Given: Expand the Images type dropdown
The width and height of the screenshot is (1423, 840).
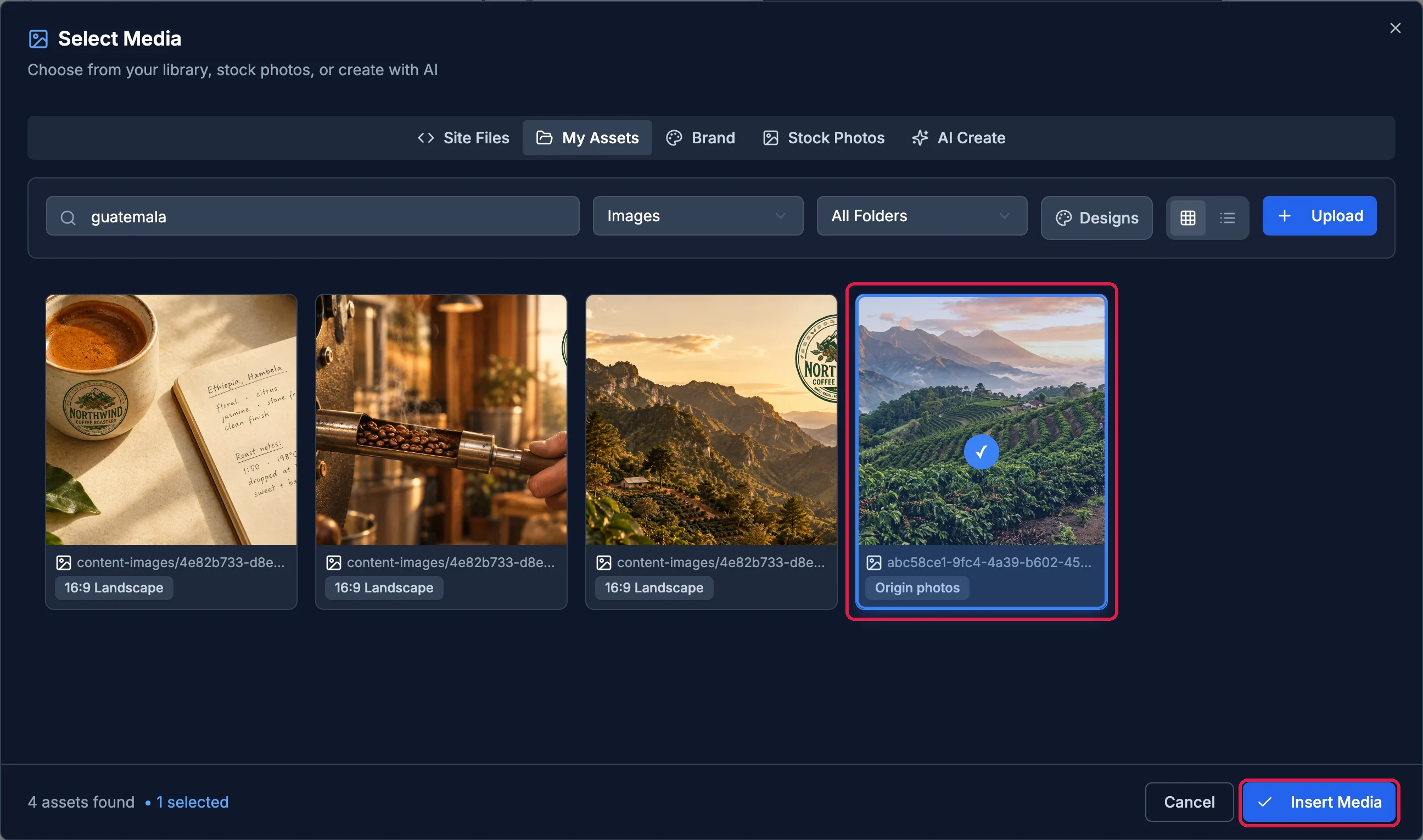Looking at the screenshot, I should tap(697, 216).
